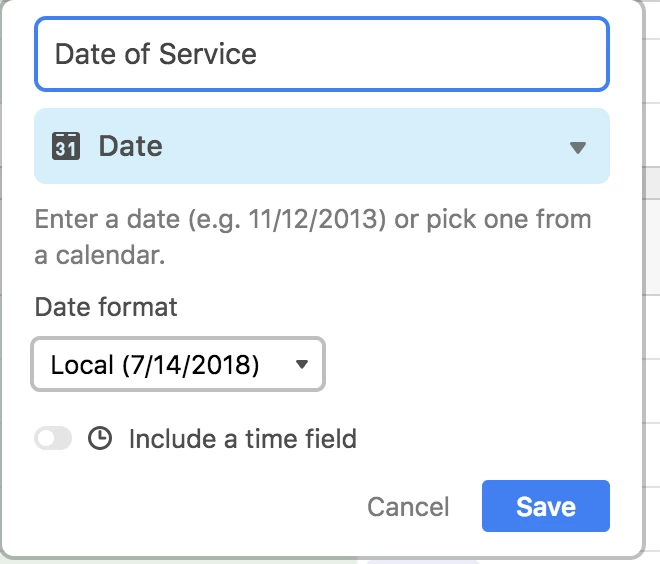This screenshot has width=660, height=564.
Task: Click the clock icon near time field
Action: [x=100, y=438]
